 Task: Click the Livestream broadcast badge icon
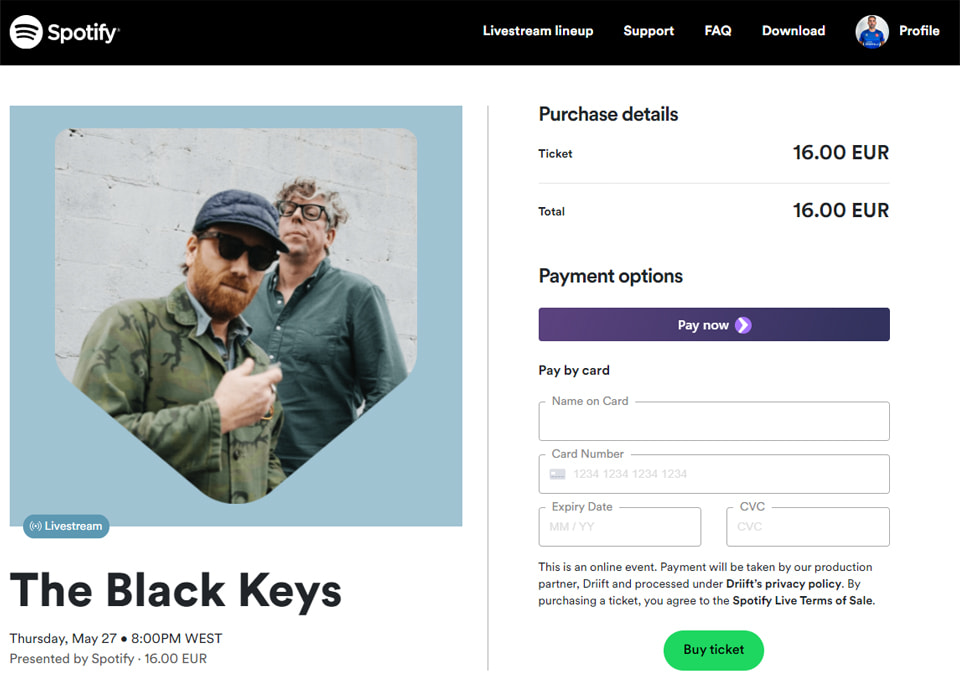tap(36, 526)
